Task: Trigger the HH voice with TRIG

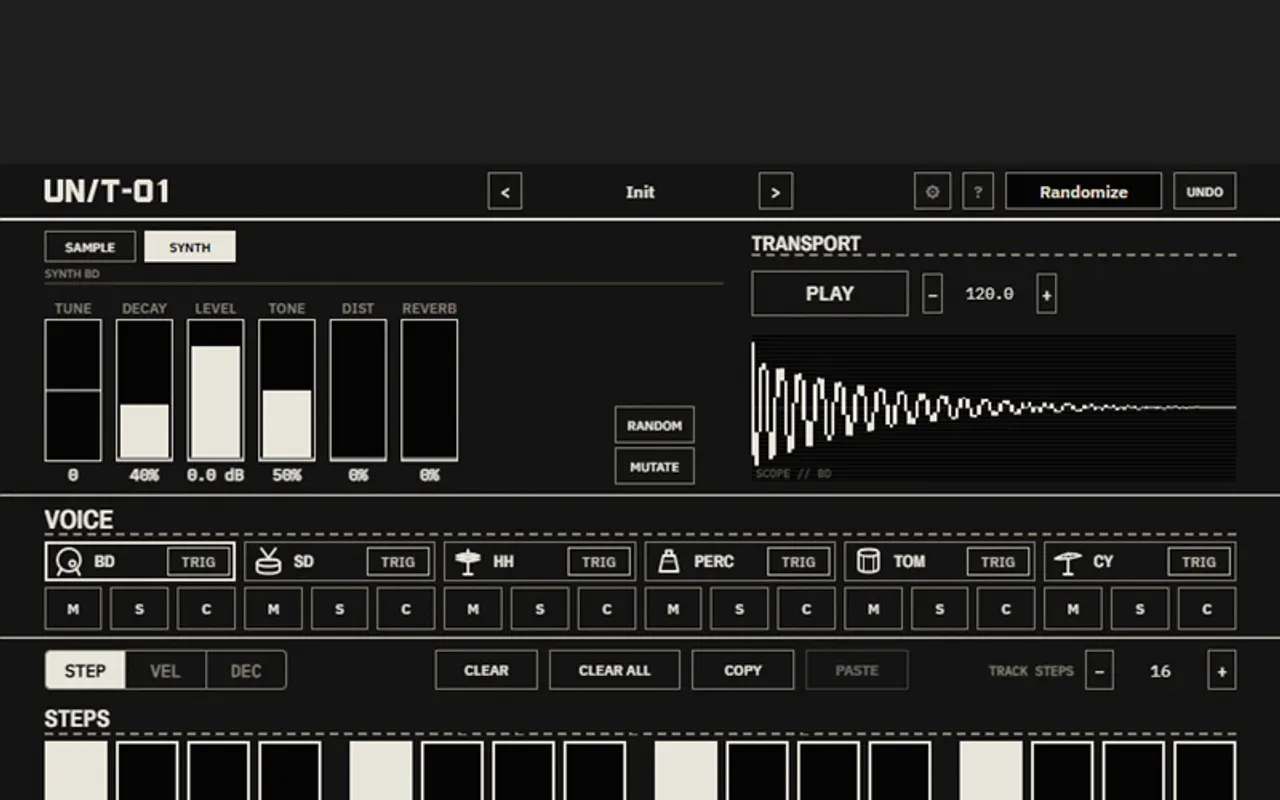Action: pyautogui.click(x=599, y=562)
